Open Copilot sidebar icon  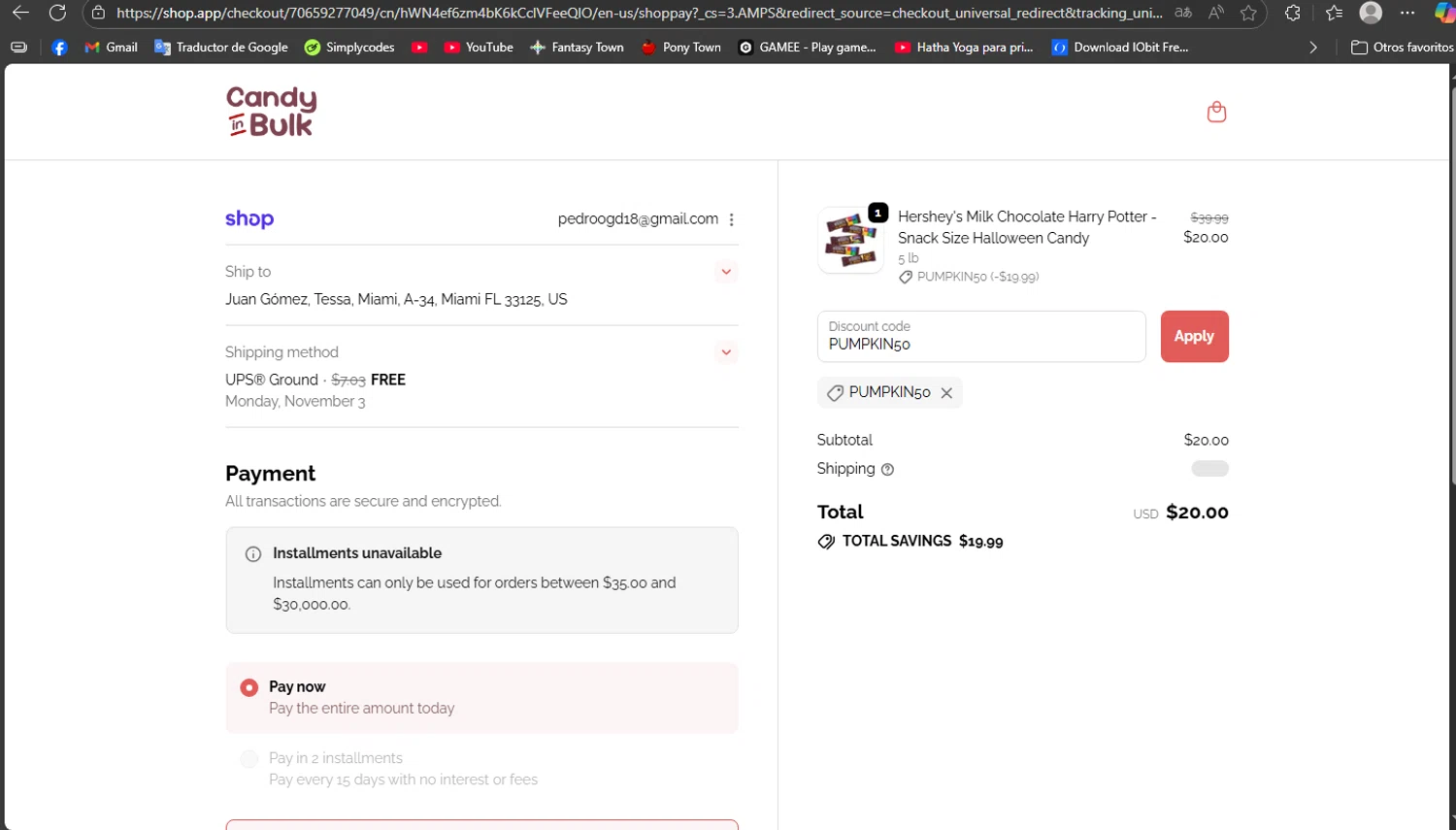tap(1444, 13)
